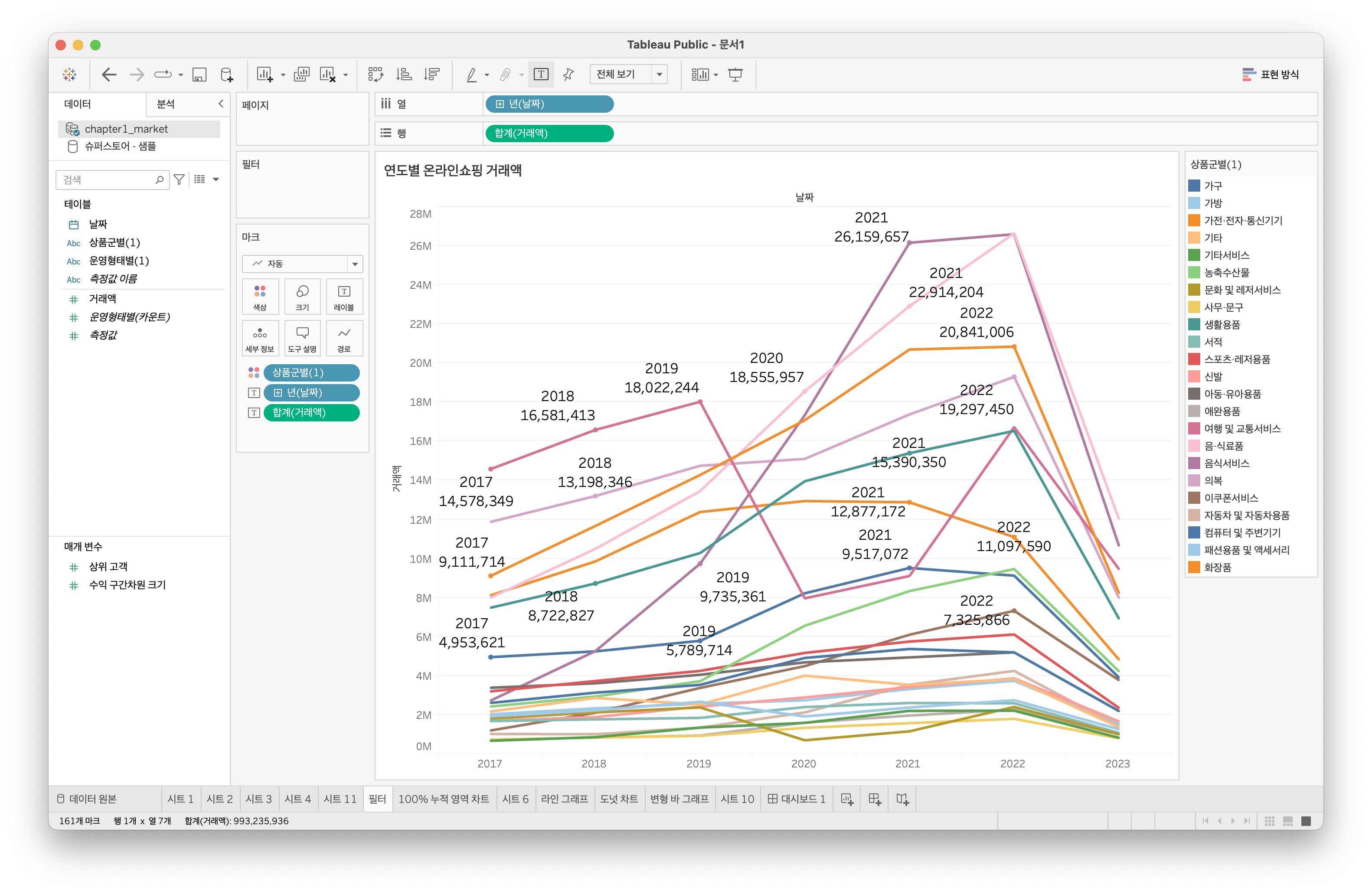The width and height of the screenshot is (1372, 894).
Task: Click the '음식서비스' legend color swatch
Action: tap(1194, 463)
